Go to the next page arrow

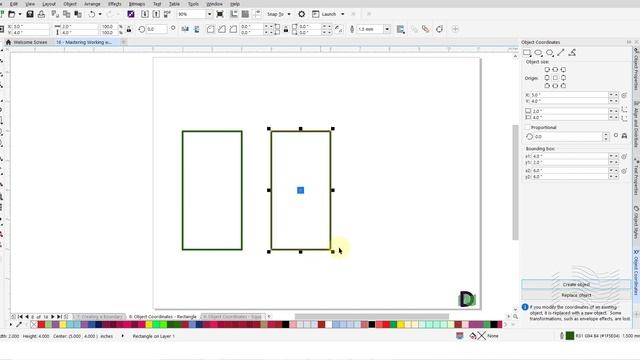53,317
